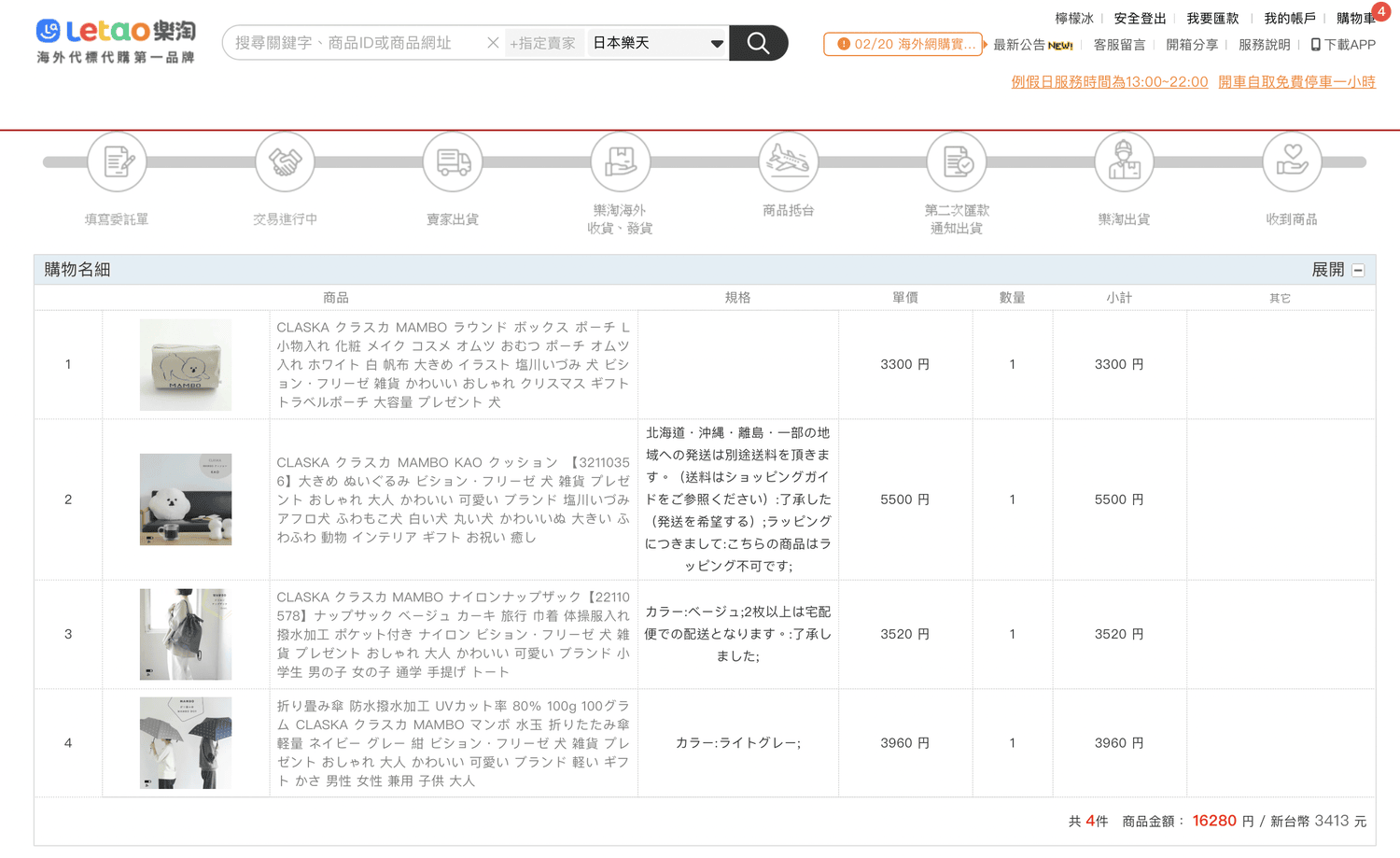The height and width of the screenshot is (858, 1400).
Task: Click the 交易進行中 handshake step icon
Action: (x=285, y=162)
